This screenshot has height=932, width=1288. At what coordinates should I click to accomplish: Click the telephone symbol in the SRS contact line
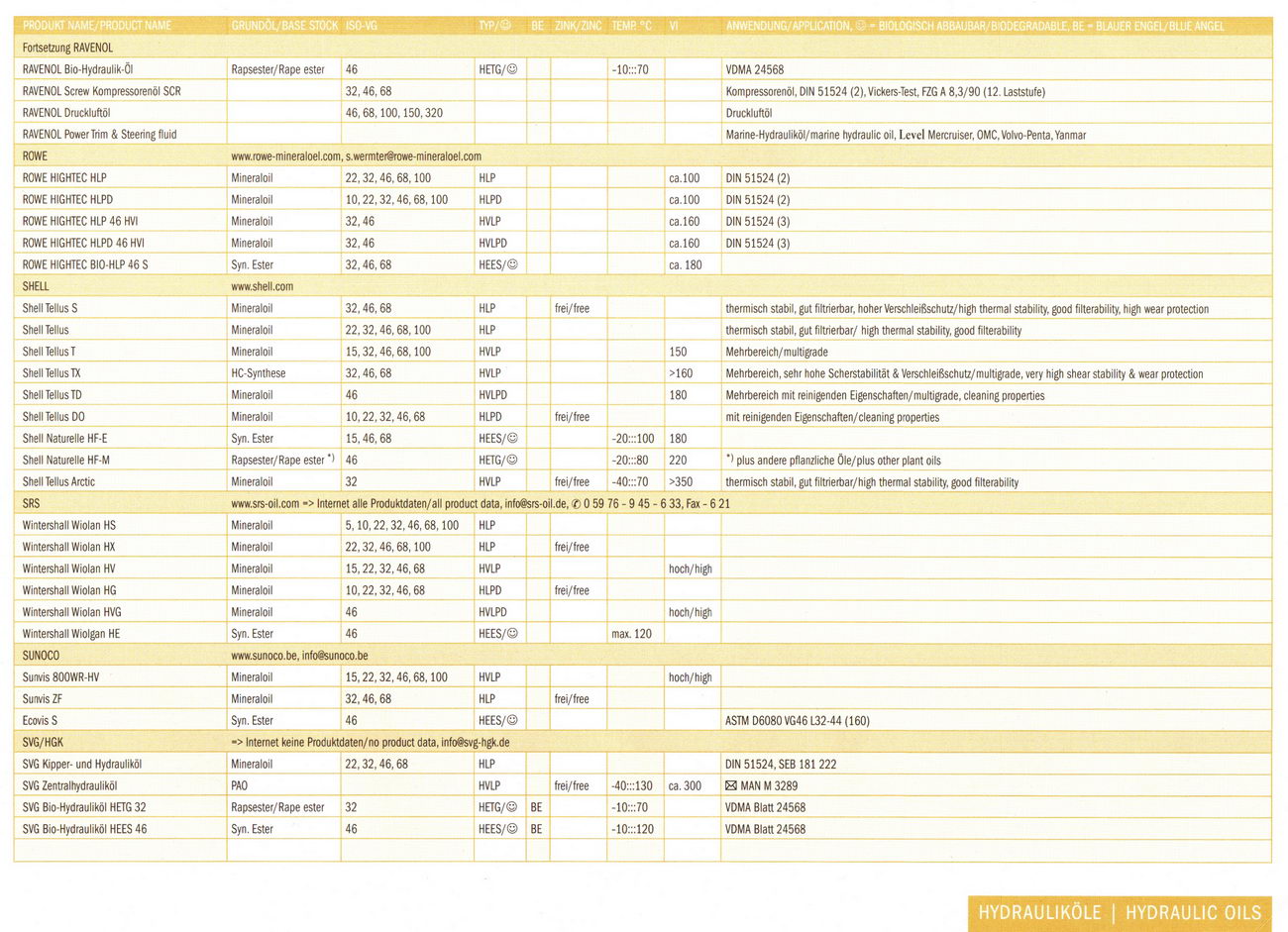[x=576, y=504]
